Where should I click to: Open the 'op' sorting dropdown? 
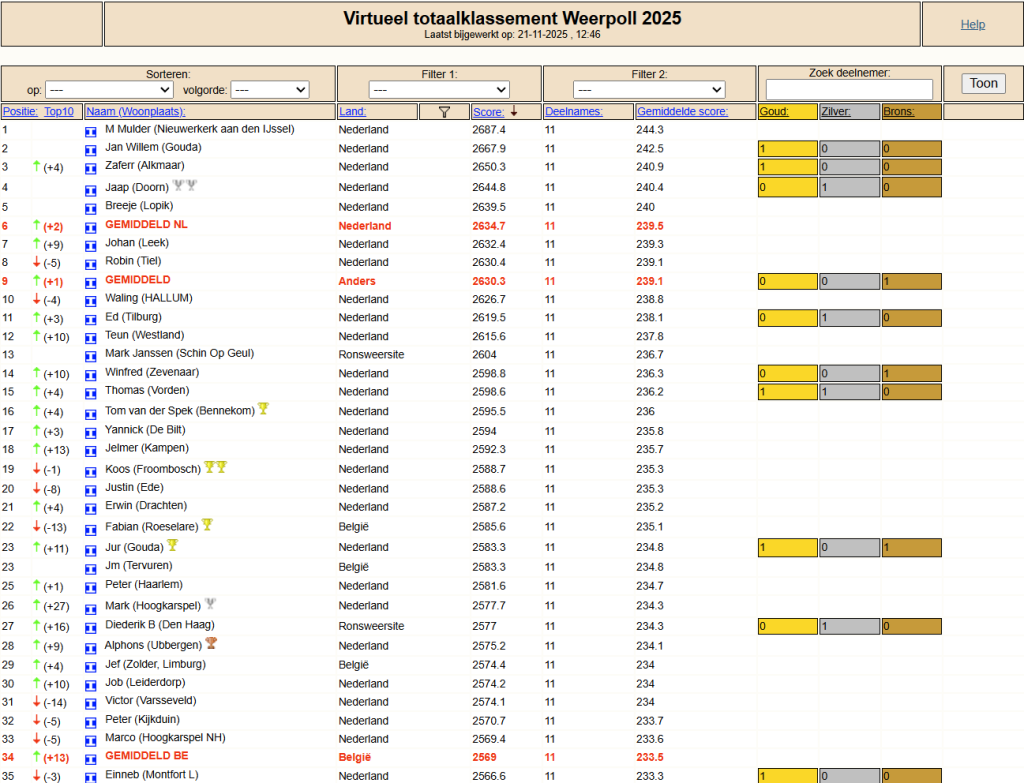click(x=110, y=89)
